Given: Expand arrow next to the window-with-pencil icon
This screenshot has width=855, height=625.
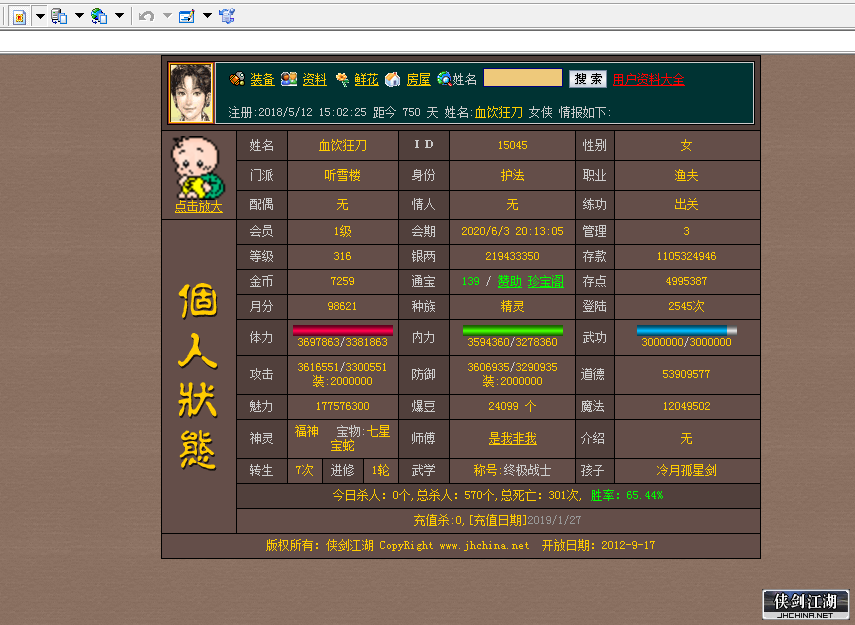Looking at the screenshot, I should click(207, 16).
